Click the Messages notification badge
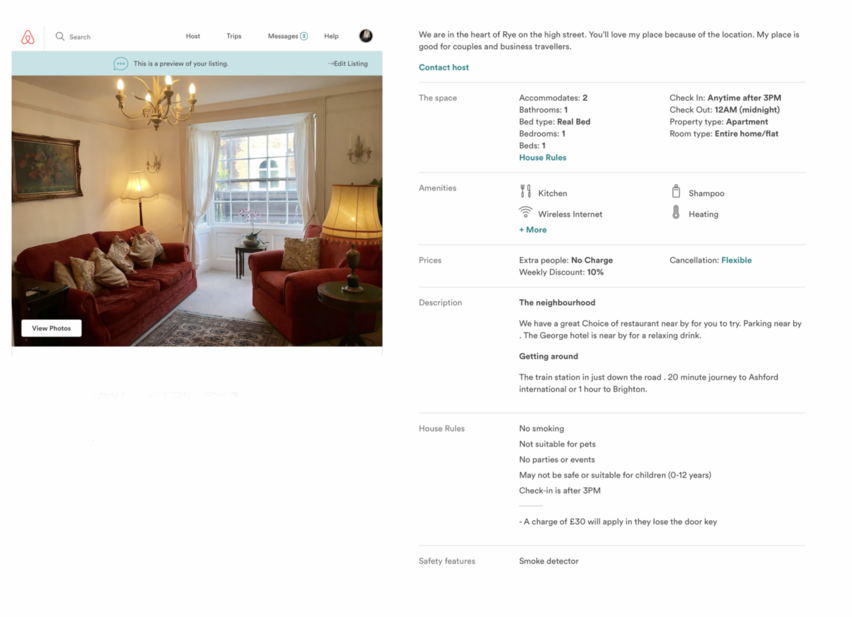 [304, 36]
